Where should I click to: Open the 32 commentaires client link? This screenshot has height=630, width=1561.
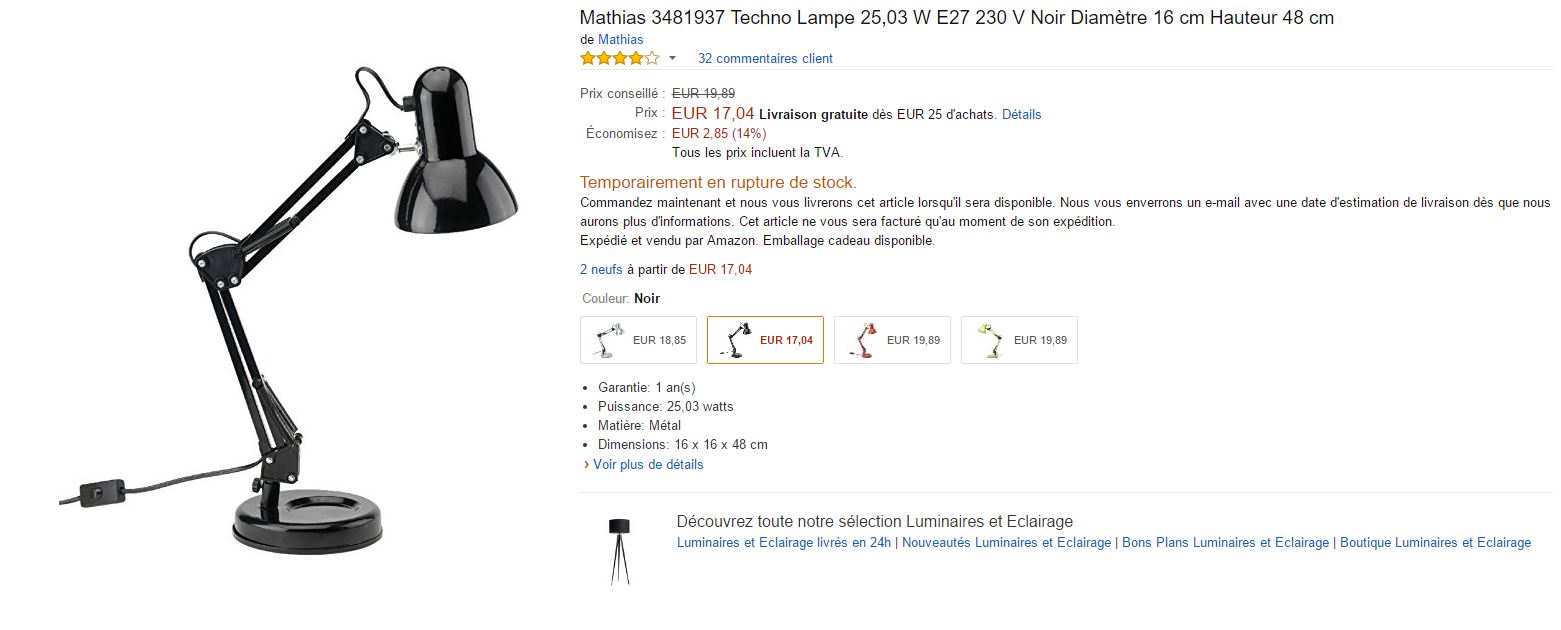tap(765, 58)
